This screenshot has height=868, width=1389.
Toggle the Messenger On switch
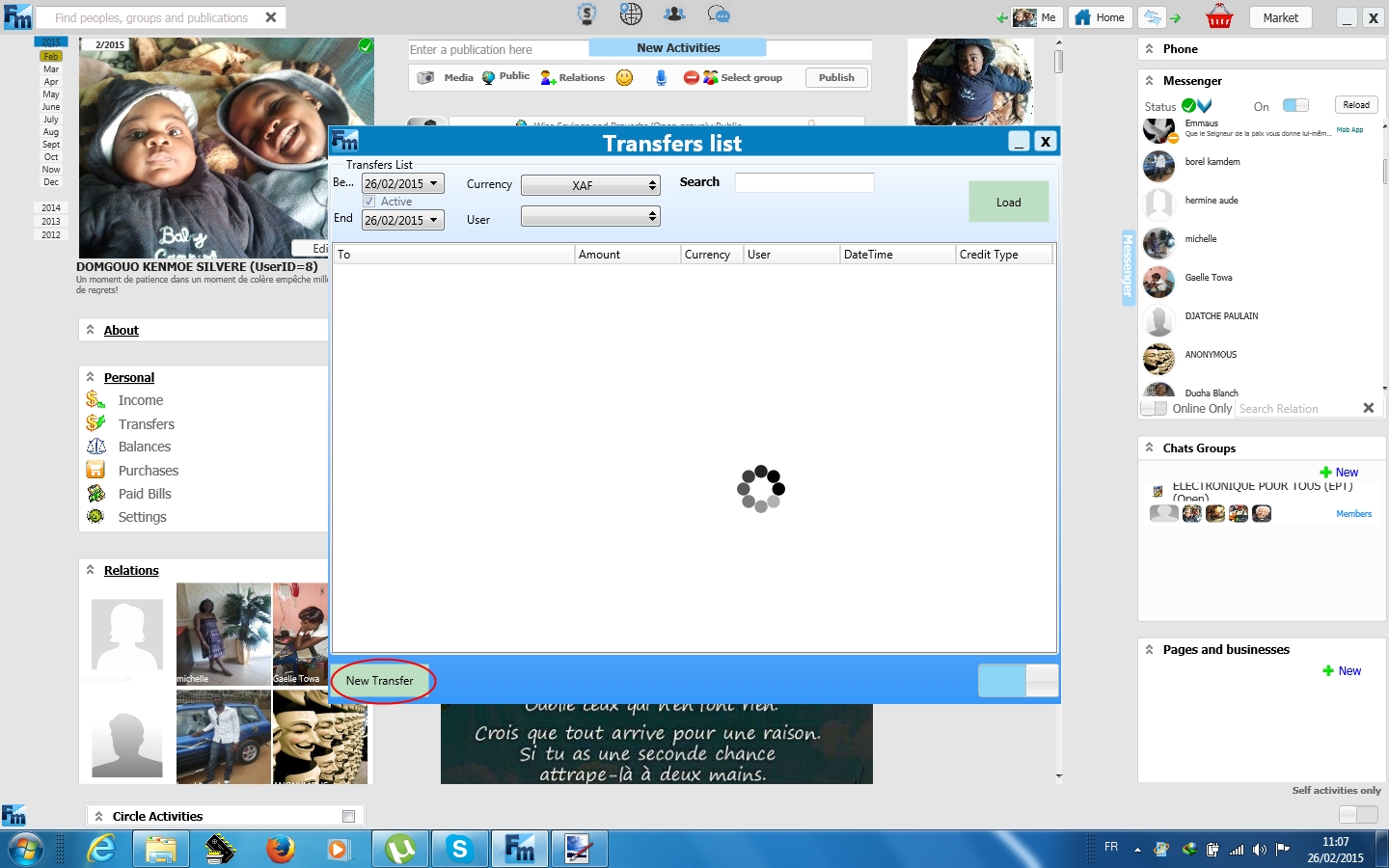tap(1295, 105)
